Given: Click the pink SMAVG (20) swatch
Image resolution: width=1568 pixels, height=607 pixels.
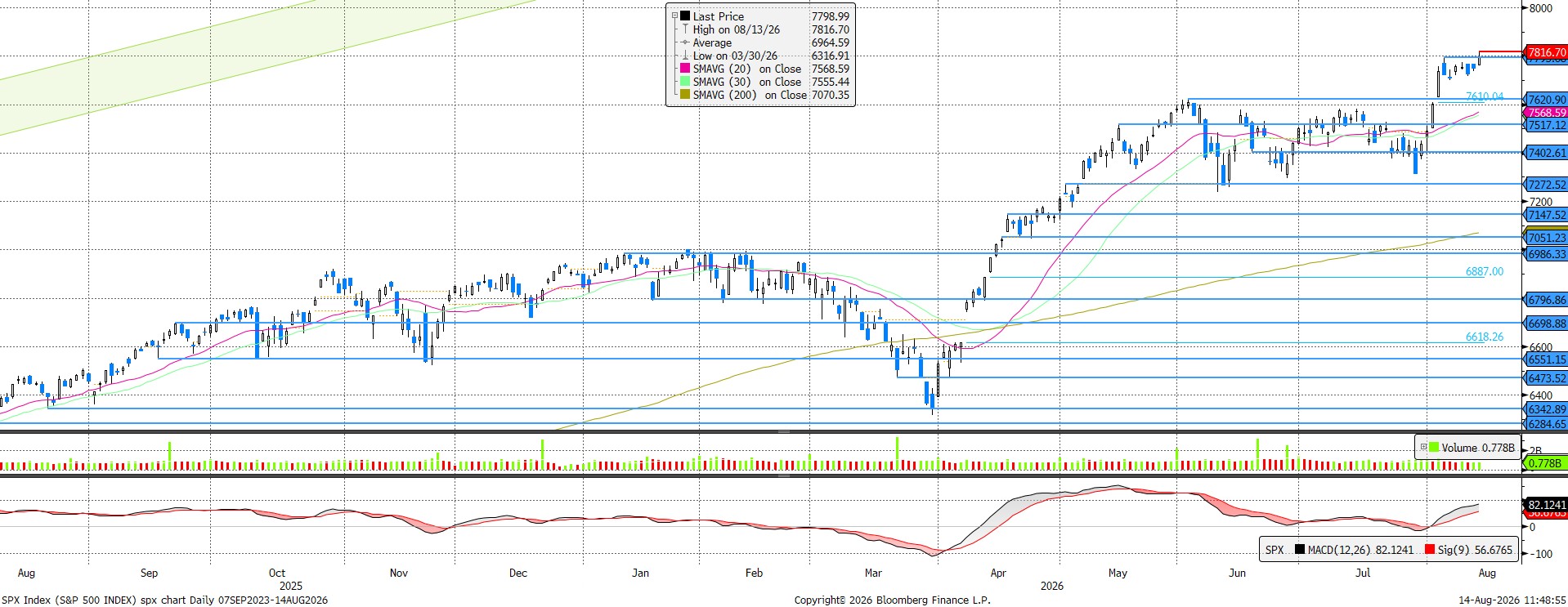Looking at the screenshot, I should coord(685,69).
